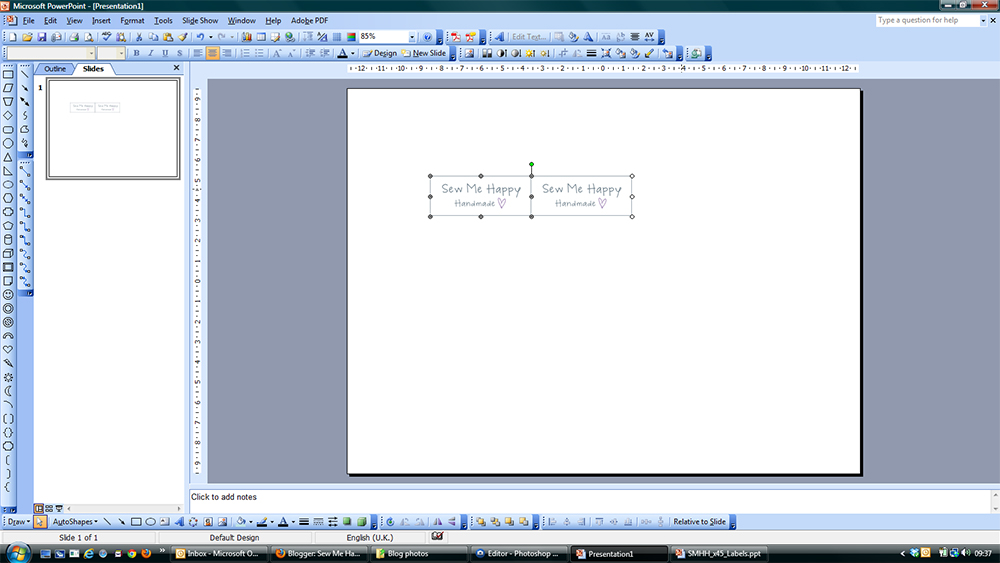Expand the Undo history dropdown arrow

[210, 37]
